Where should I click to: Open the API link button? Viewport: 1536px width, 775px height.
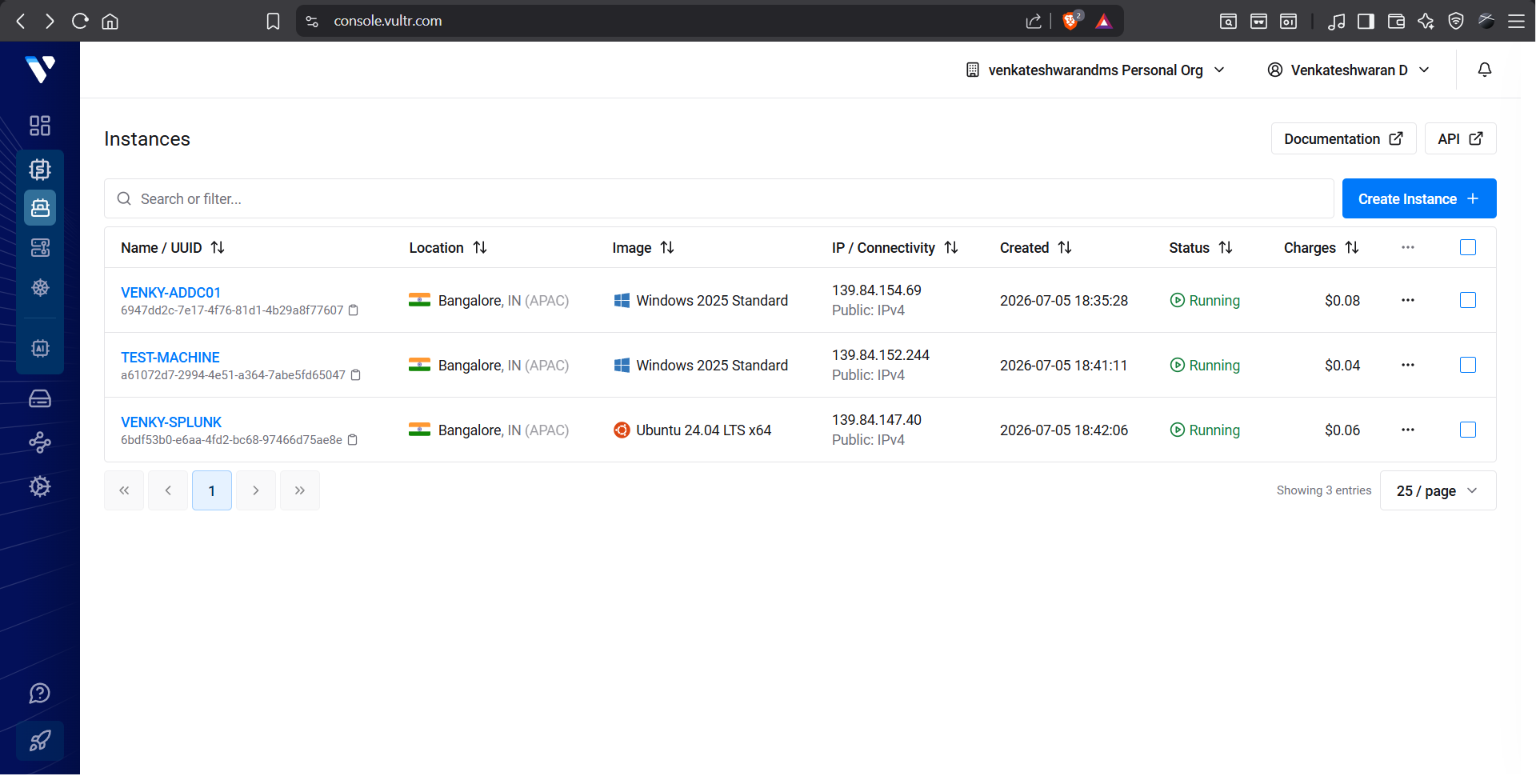pos(1460,139)
